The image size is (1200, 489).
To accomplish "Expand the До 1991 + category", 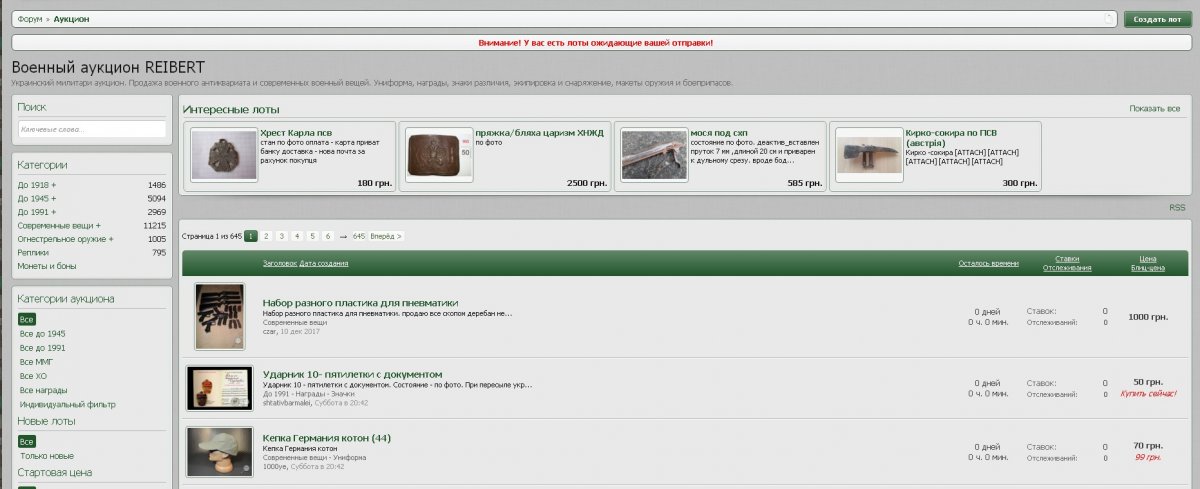I will coord(37,212).
